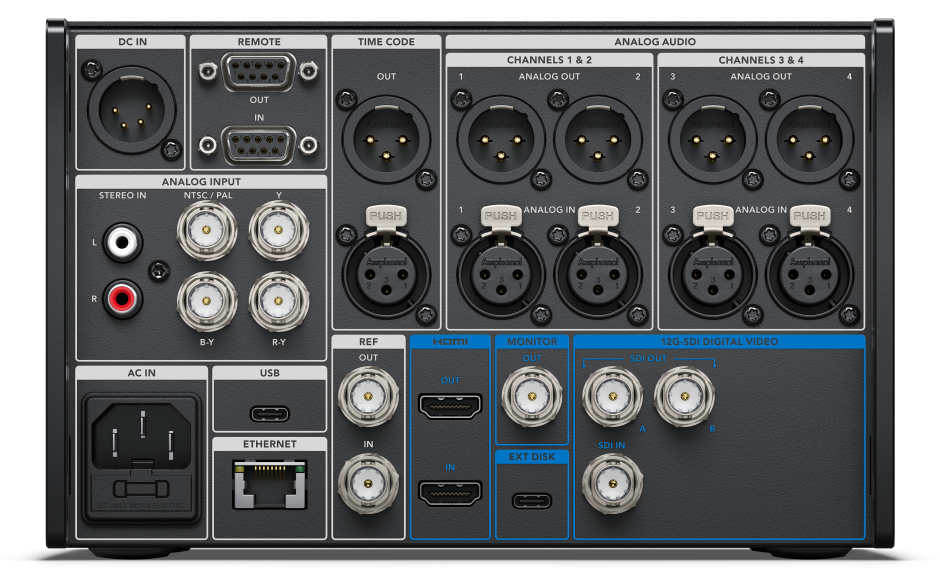Click the USB-C port under USB label
Image resolution: width=940 pixels, height=587 pixels.
click(269, 413)
